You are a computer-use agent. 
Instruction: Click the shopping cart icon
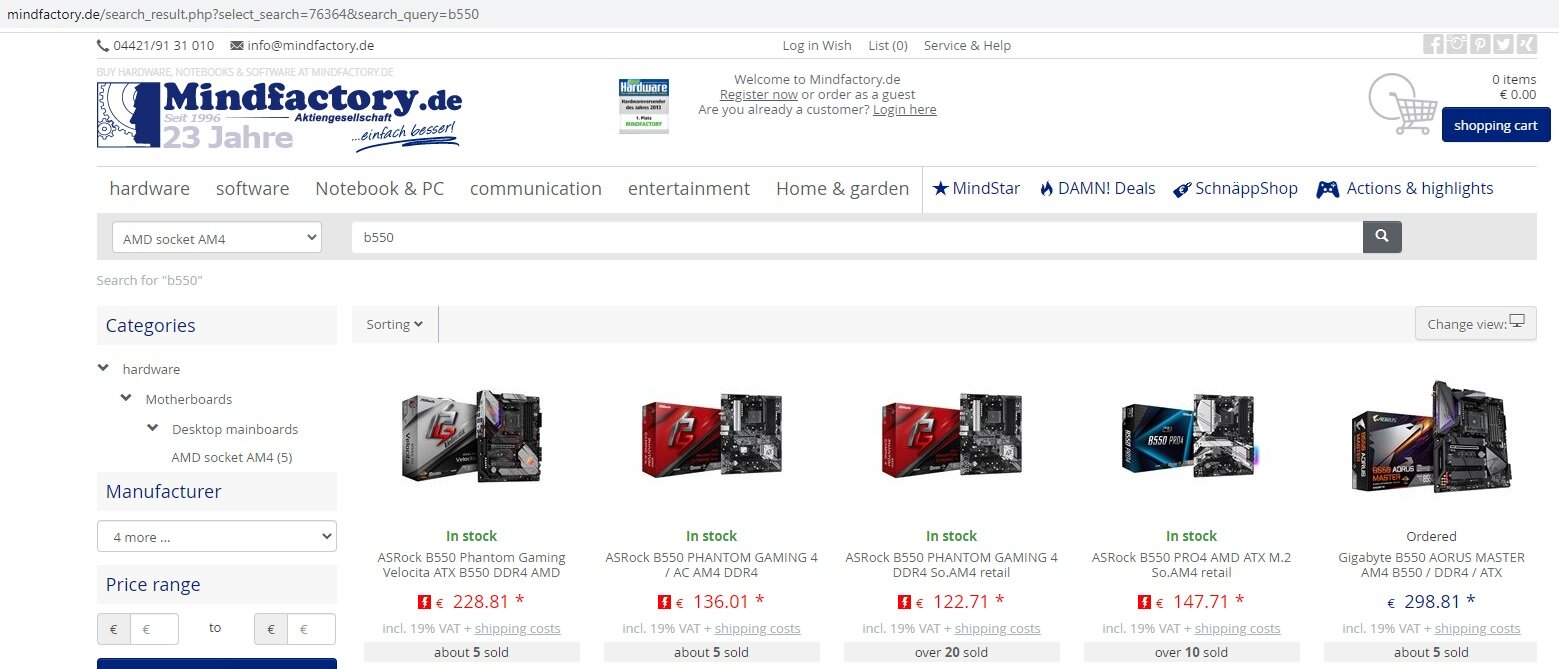(x=1402, y=104)
